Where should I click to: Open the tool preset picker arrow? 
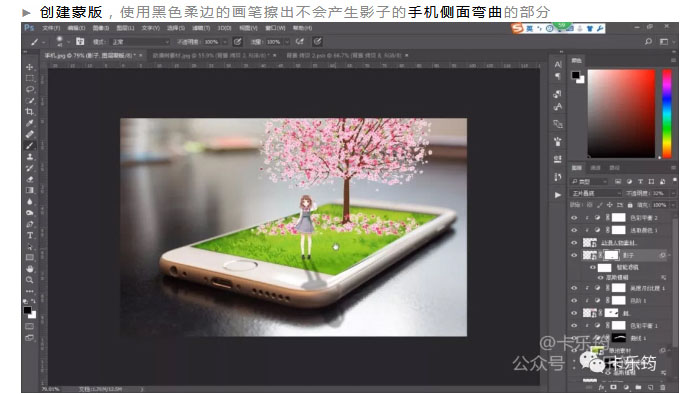44,42
